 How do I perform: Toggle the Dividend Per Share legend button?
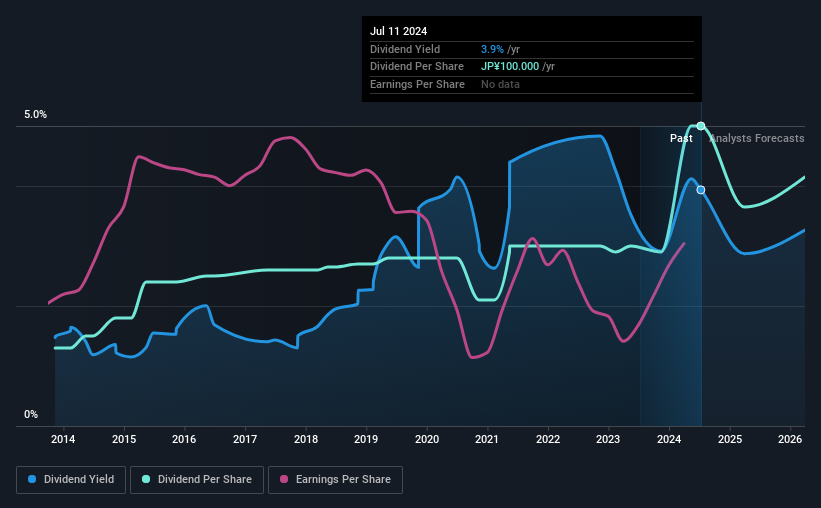(x=197, y=480)
